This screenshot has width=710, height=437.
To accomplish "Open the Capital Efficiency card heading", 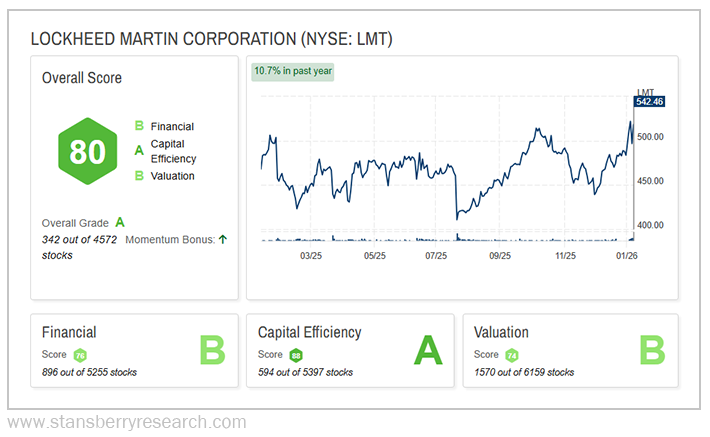I will [309, 332].
